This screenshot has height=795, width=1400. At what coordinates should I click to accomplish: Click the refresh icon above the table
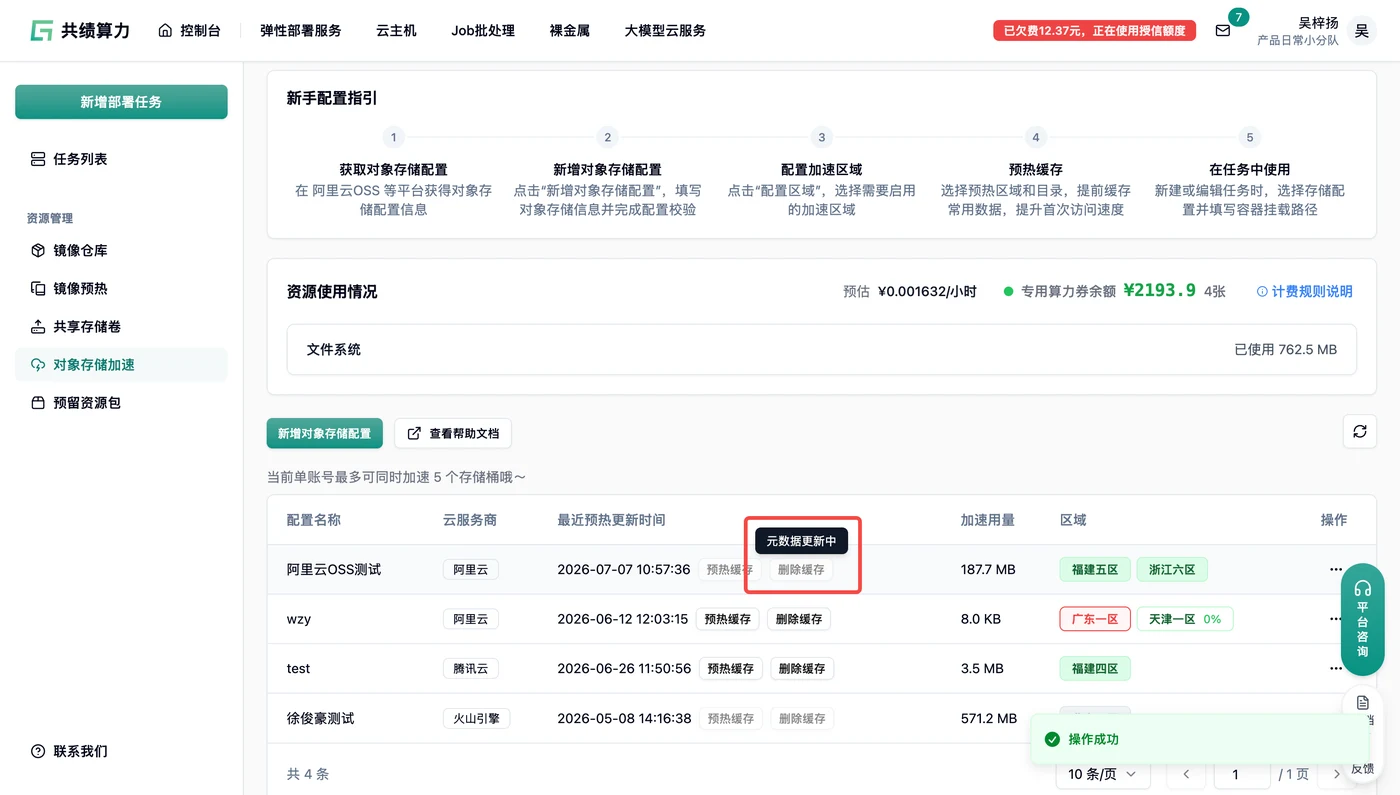pyautogui.click(x=1359, y=431)
